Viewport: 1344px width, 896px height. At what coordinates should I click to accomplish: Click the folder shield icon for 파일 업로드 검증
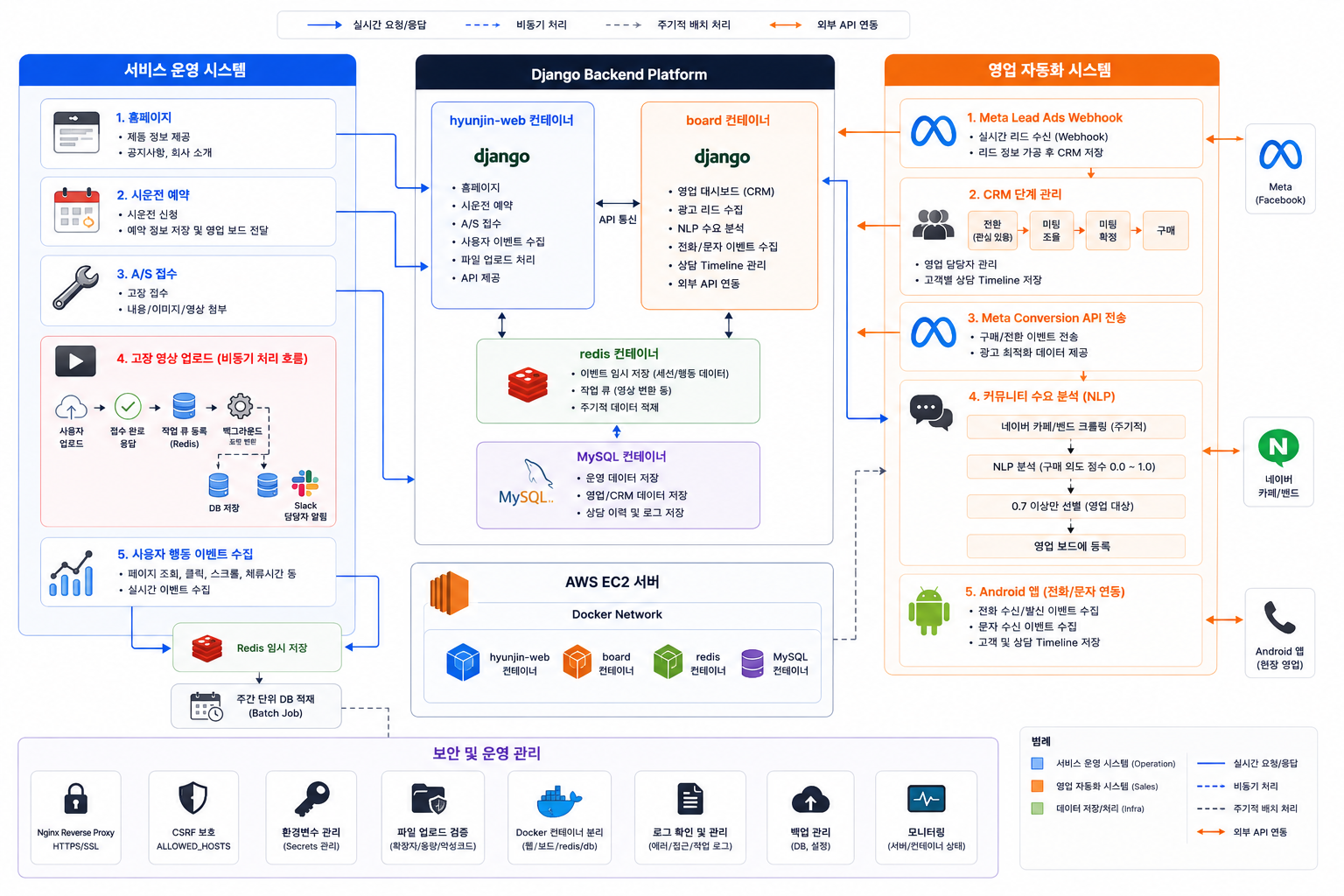430,799
